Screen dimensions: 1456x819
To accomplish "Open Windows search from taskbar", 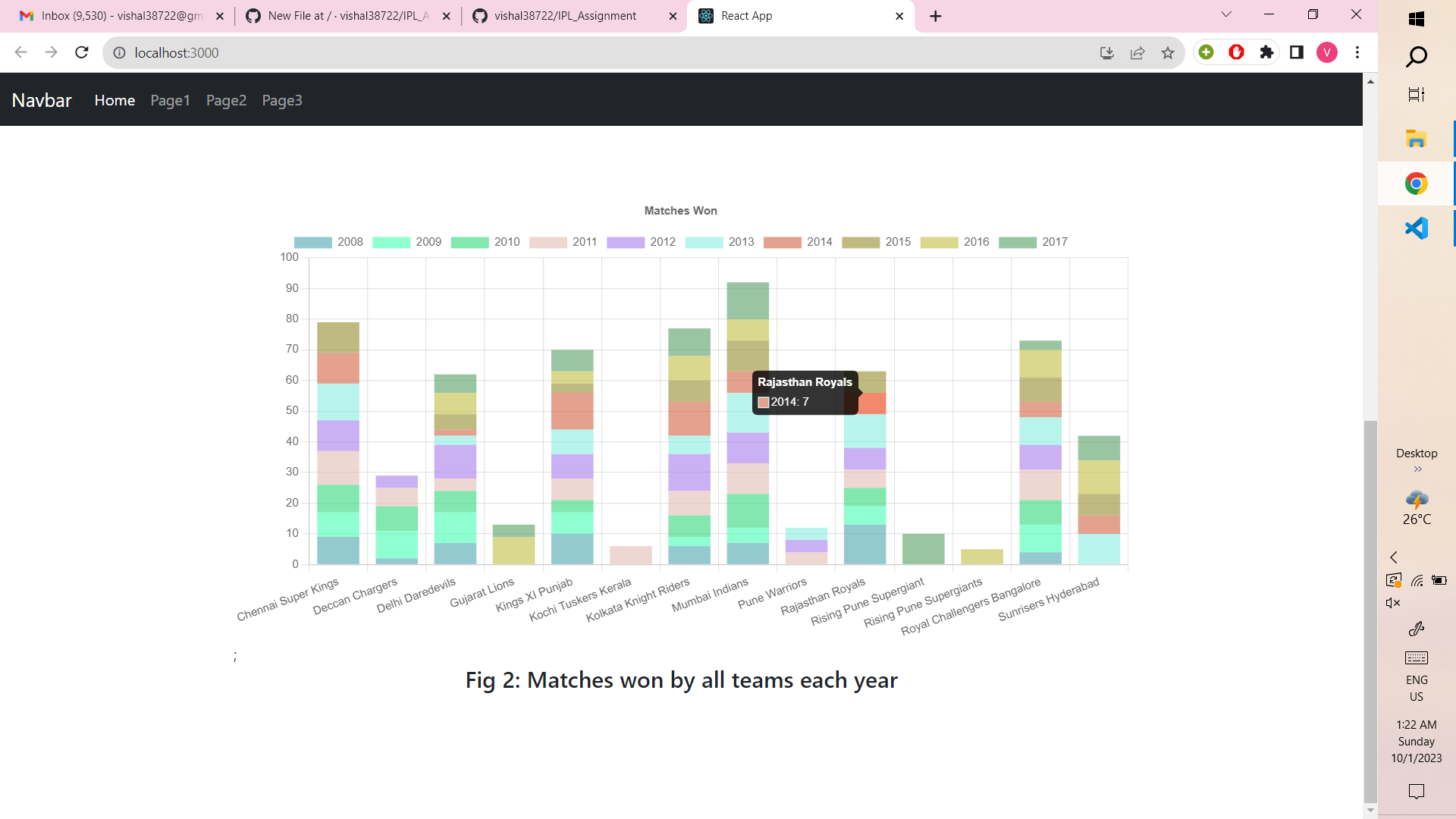I will pos(1417,57).
